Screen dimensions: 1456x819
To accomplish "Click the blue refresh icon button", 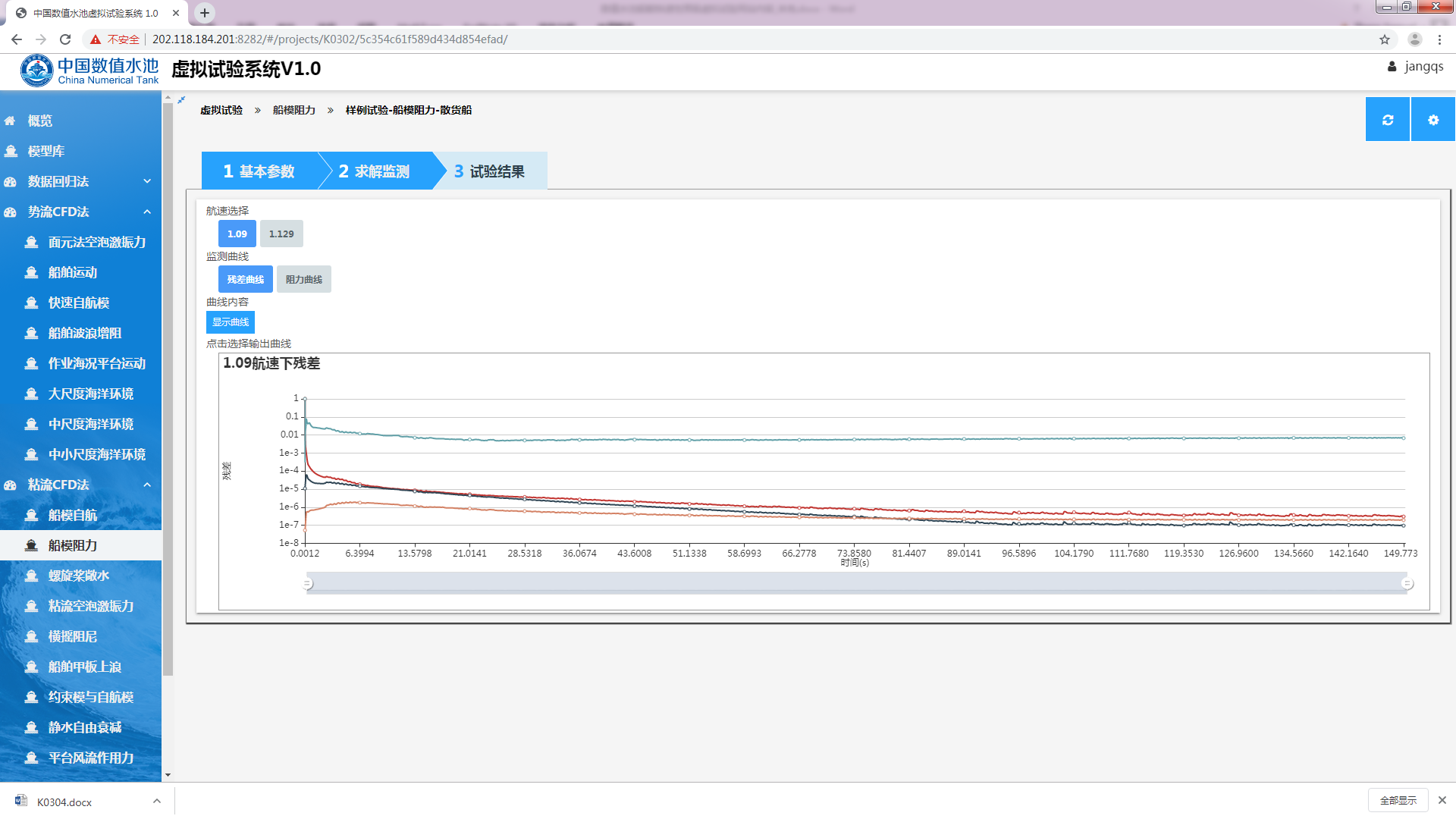I will click(x=1387, y=120).
